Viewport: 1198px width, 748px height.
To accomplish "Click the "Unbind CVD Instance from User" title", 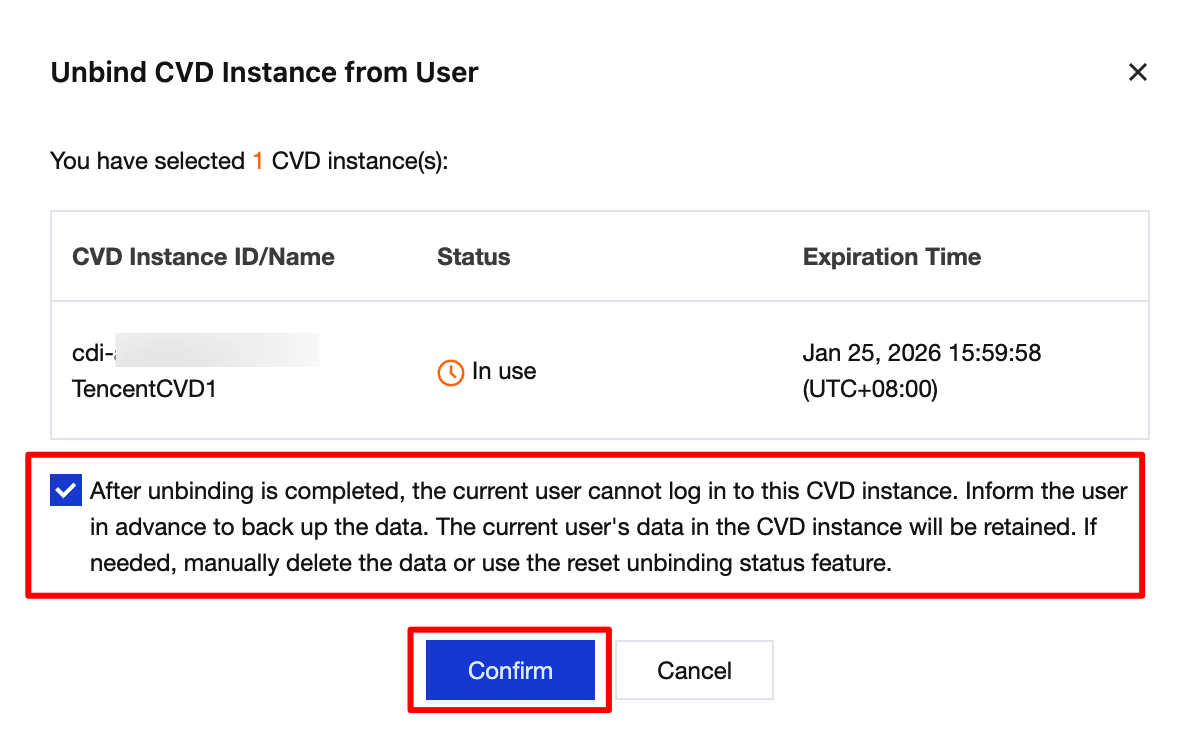I will click(x=264, y=73).
